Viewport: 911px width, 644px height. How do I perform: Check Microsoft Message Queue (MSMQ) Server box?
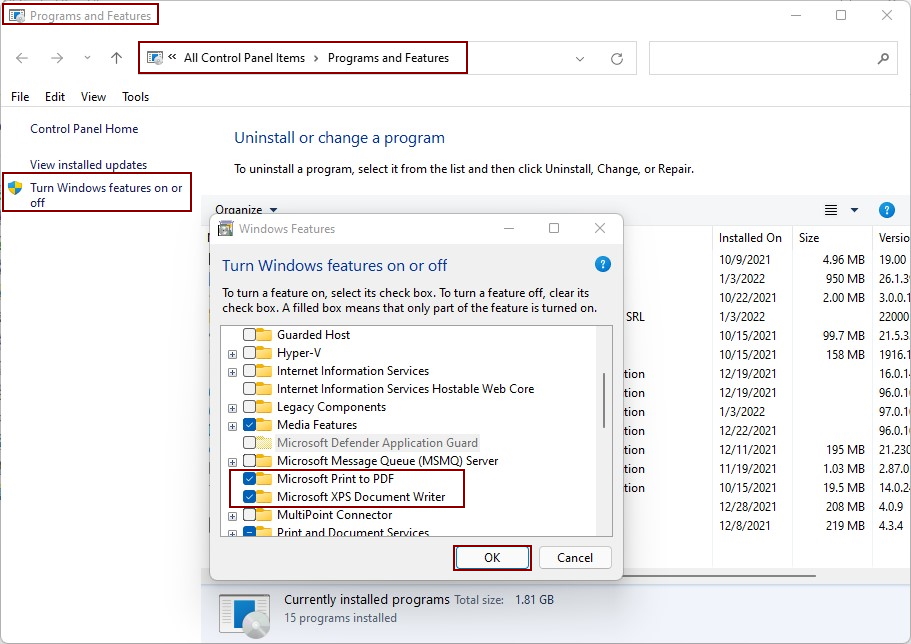[x=249, y=461]
